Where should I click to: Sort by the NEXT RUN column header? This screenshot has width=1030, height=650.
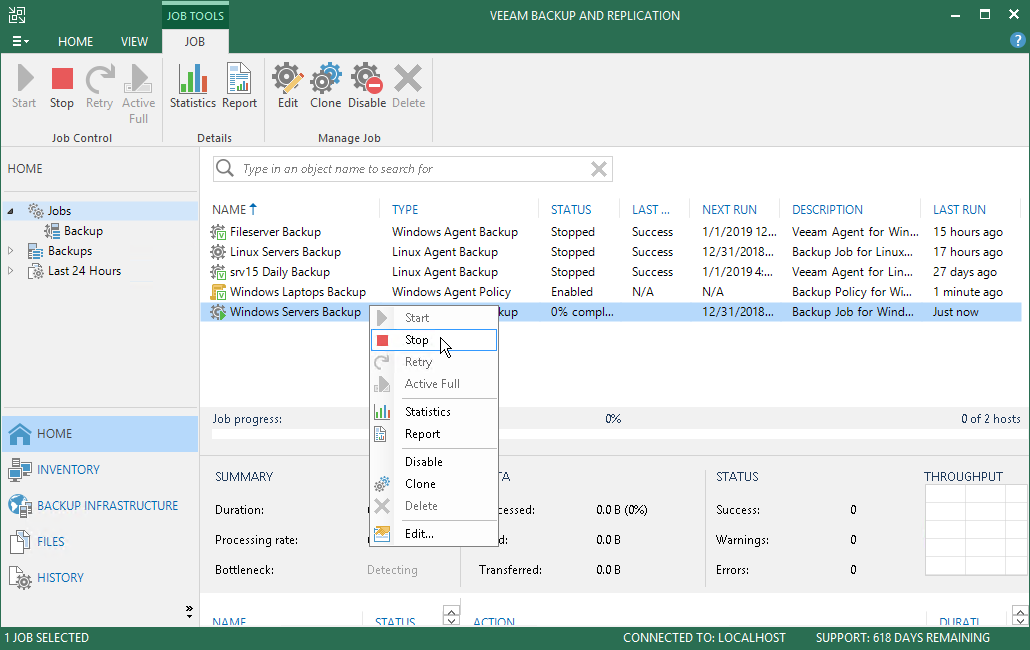pyautogui.click(x=729, y=209)
